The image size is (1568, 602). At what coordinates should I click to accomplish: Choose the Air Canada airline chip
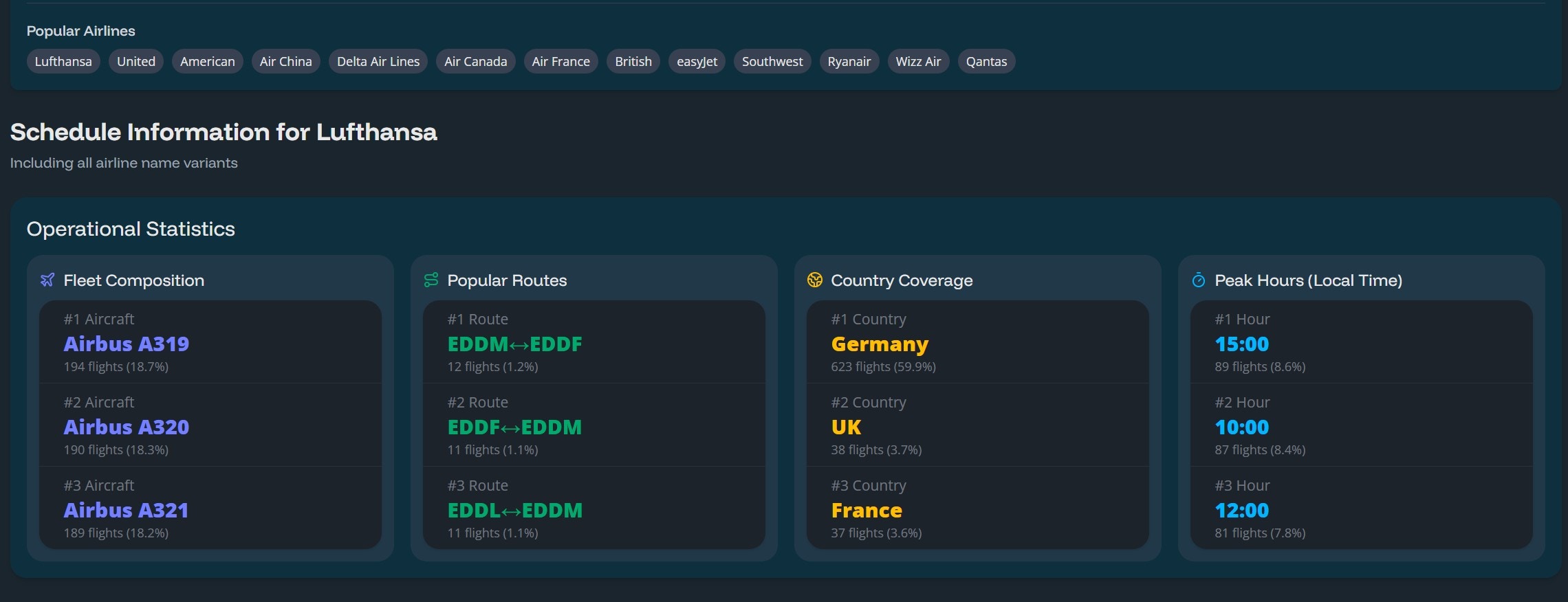pos(475,62)
